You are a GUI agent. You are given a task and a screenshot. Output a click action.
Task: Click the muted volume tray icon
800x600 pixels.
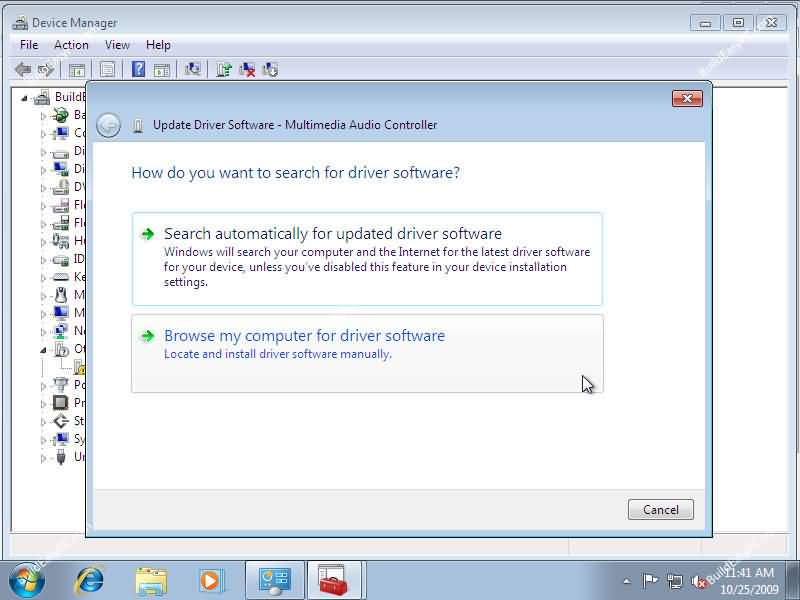tap(698, 581)
